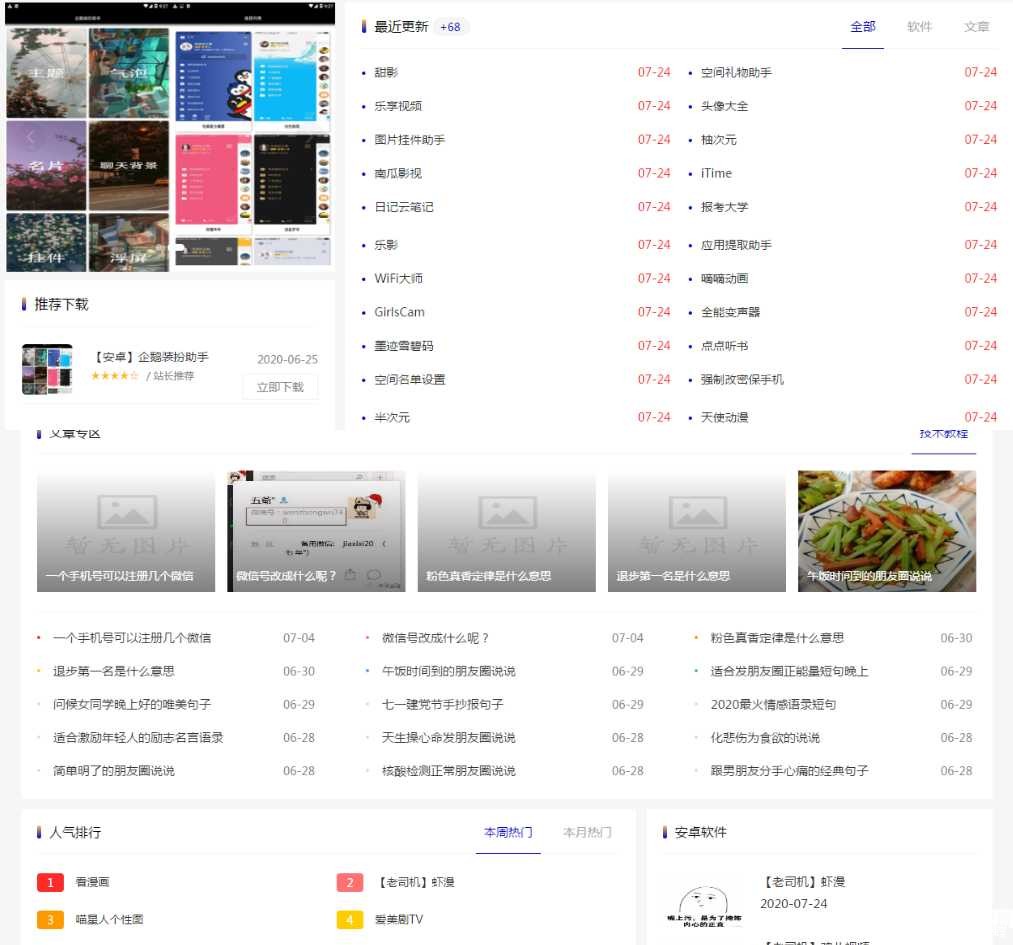This screenshot has height=945, width=1013.
Task: Open the 本周热门 ranking tab
Action: [x=508, y=832]
